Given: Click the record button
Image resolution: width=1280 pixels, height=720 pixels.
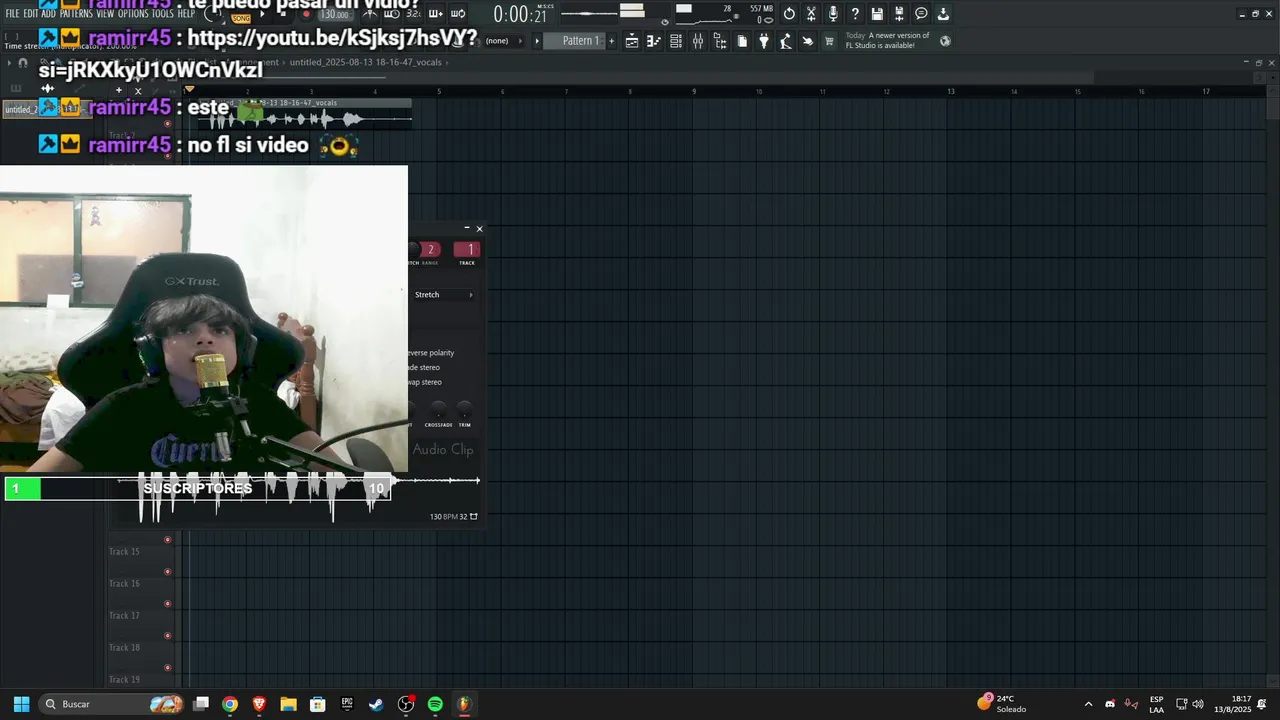Looking at the screenshot, I should point(306,14).
